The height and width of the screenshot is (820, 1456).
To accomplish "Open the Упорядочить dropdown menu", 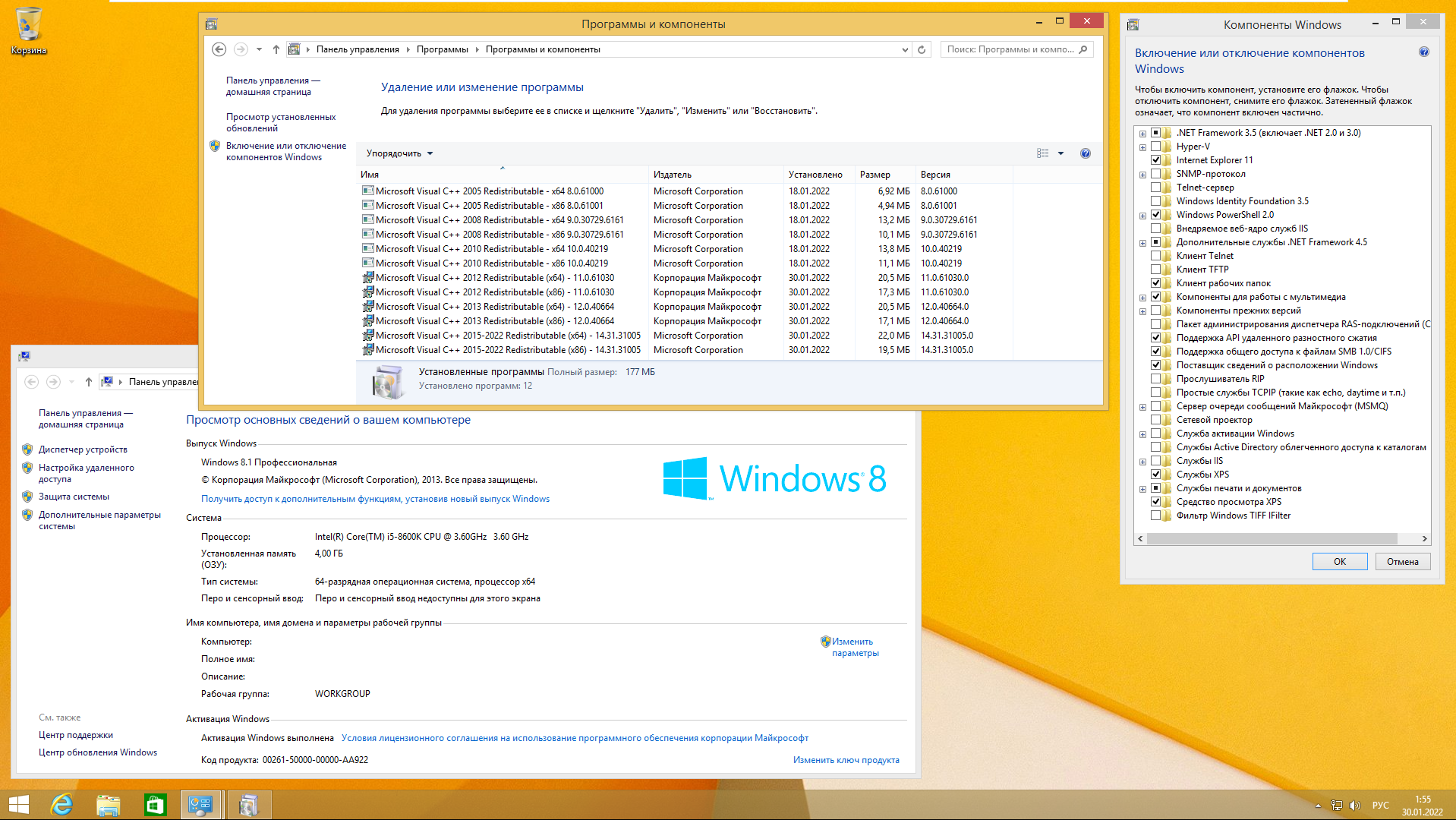I will 399,153.
